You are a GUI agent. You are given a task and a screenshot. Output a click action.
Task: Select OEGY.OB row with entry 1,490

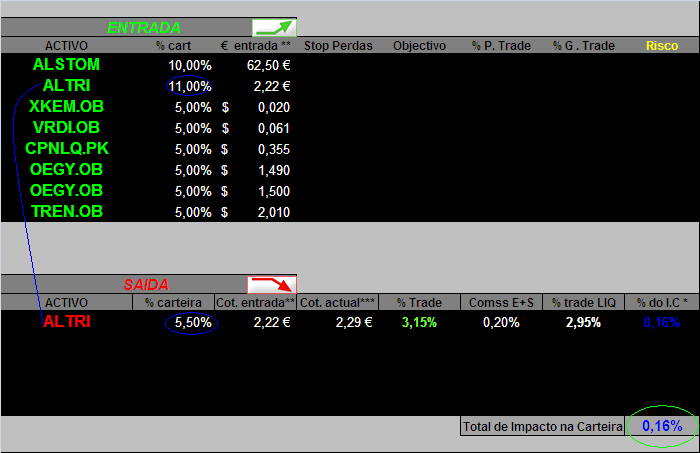(x=66, y=170)
